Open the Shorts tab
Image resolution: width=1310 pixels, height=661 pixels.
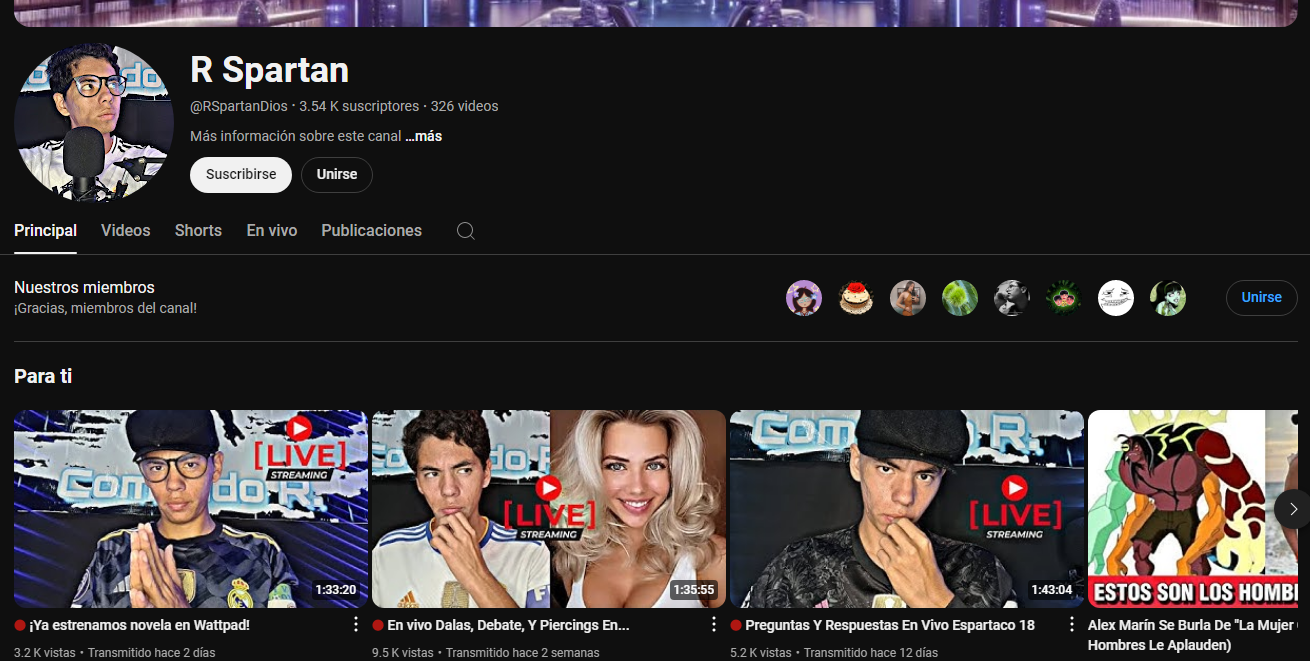(x=198, y=231)
